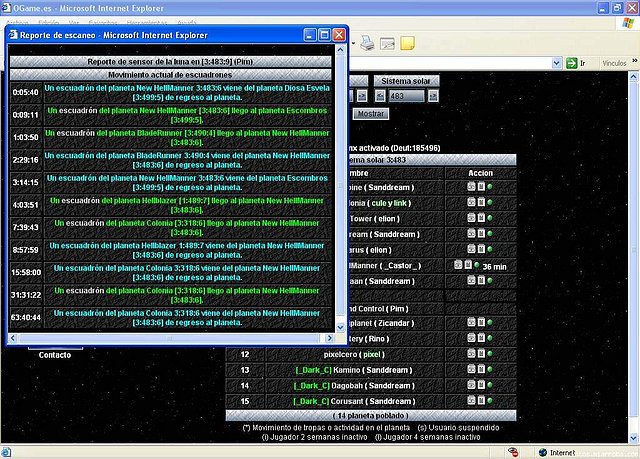Write message icon in Zicandar row
640x459 pixels.
[x=481, y=322]
